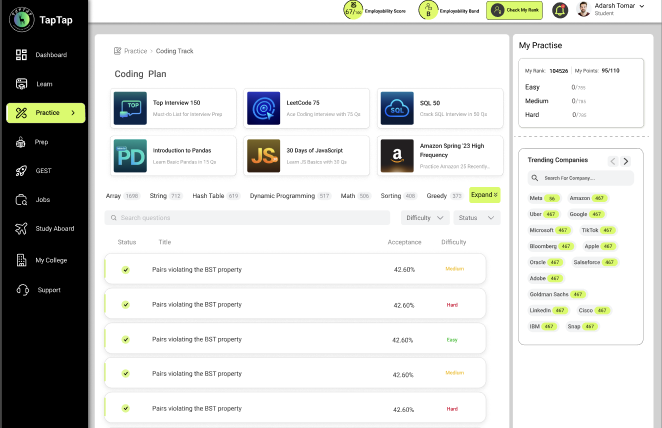Click the Dashboard grid icon
Viewport: 662px width, 428px height.
(x=21, y=55)
